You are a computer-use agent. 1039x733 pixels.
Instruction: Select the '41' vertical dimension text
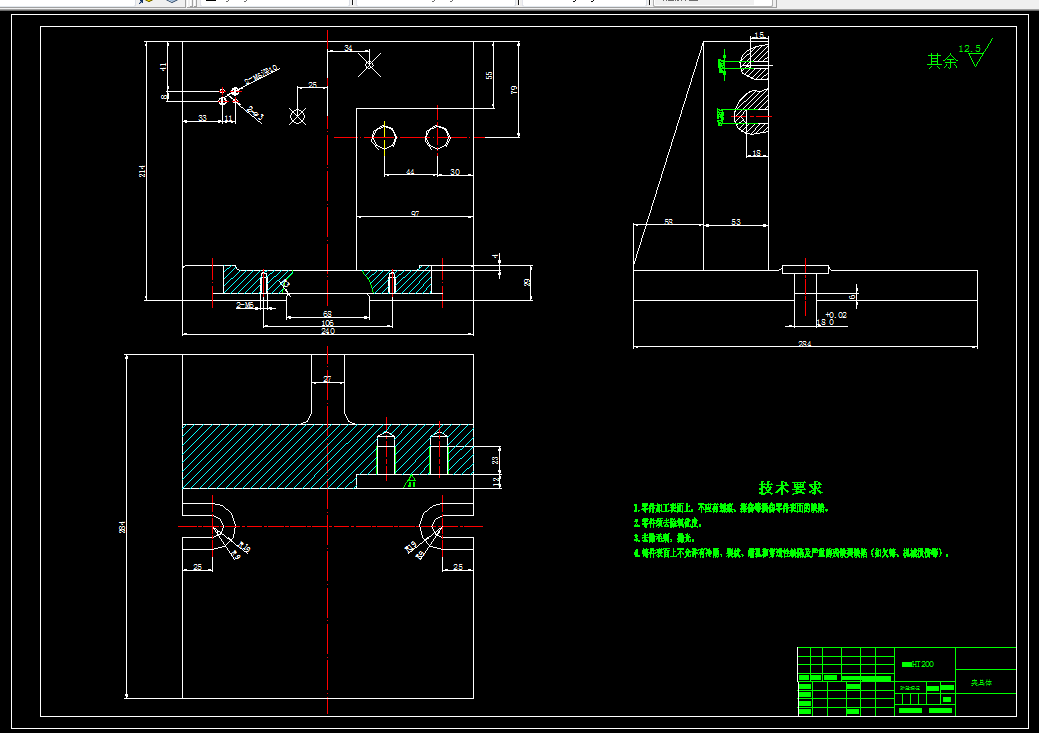163,67
